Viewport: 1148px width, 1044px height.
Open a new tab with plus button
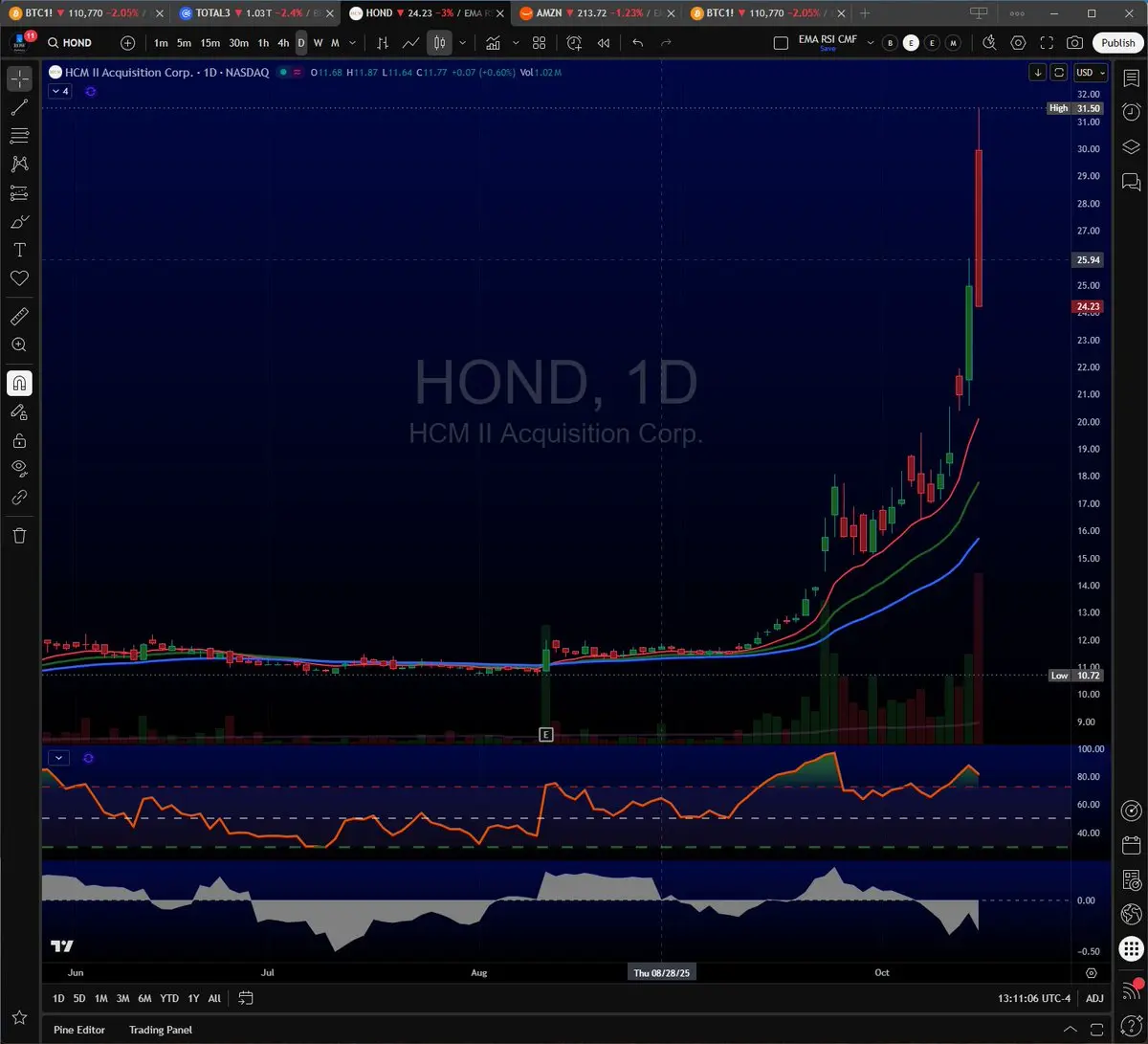[865, 13]
